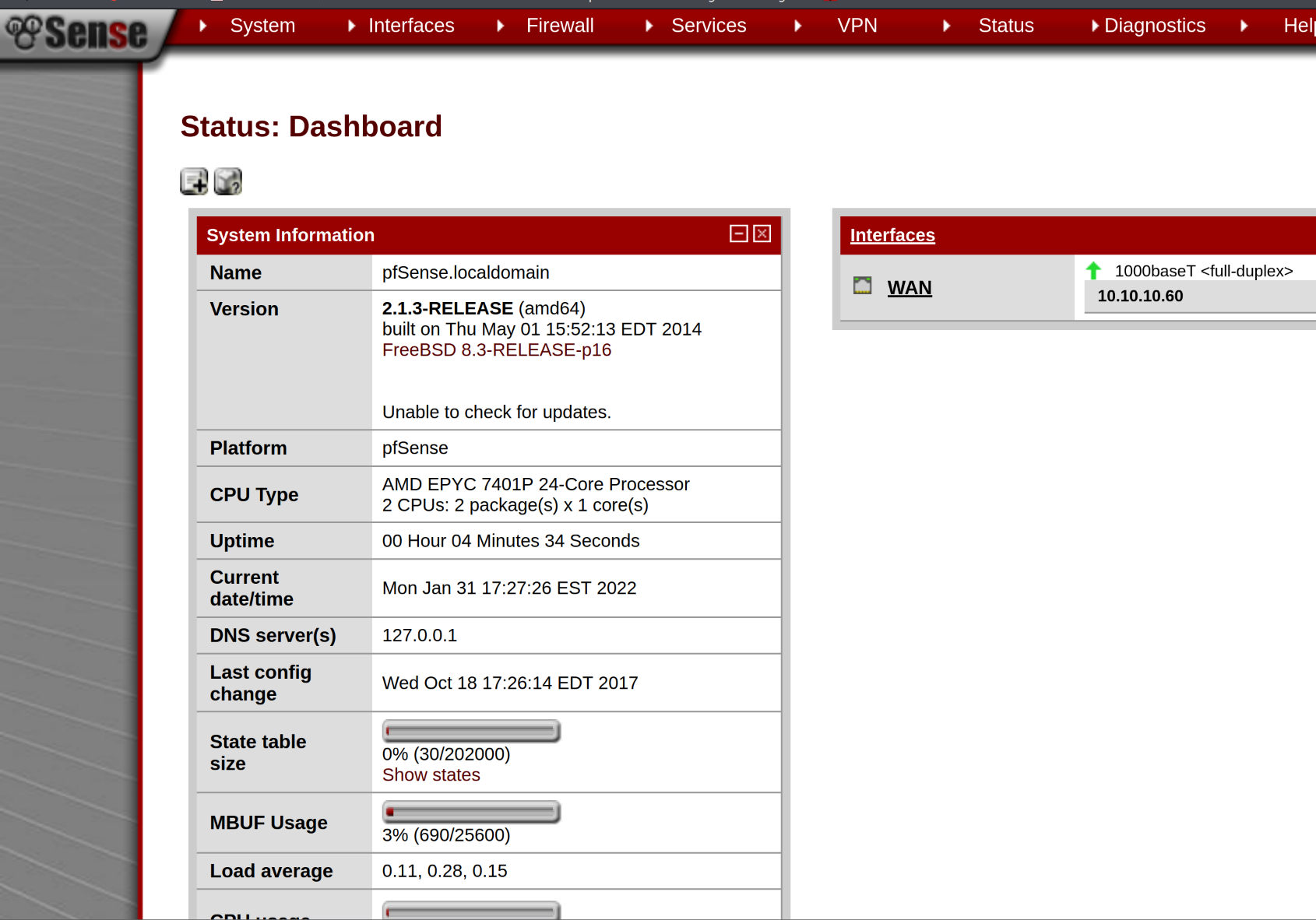This screenshot has width=1316, height=920.
Task: Close the System Information widget
Action: click(762, 234)
